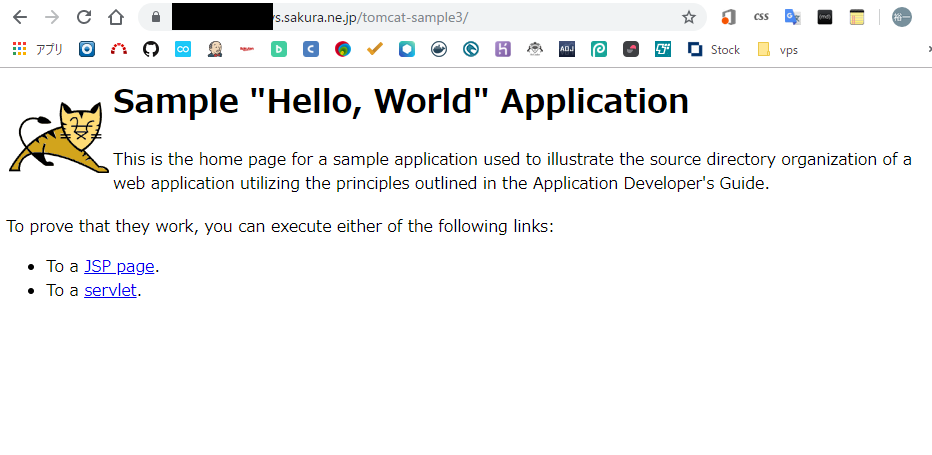932x455 pixels.
Task: Open the yellow notepad extension
Action: (856, 17)
